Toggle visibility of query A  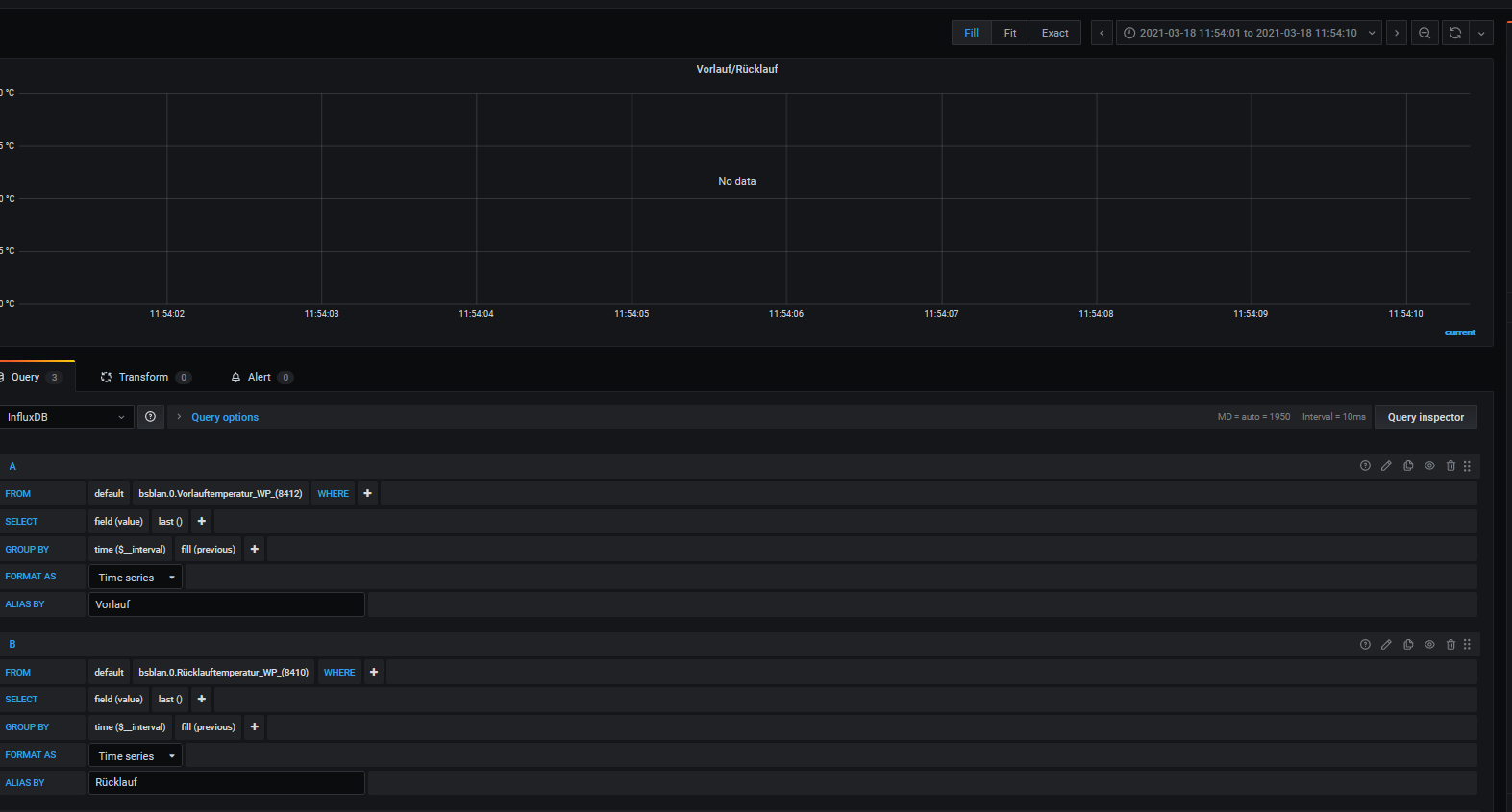click(1429, 466)
